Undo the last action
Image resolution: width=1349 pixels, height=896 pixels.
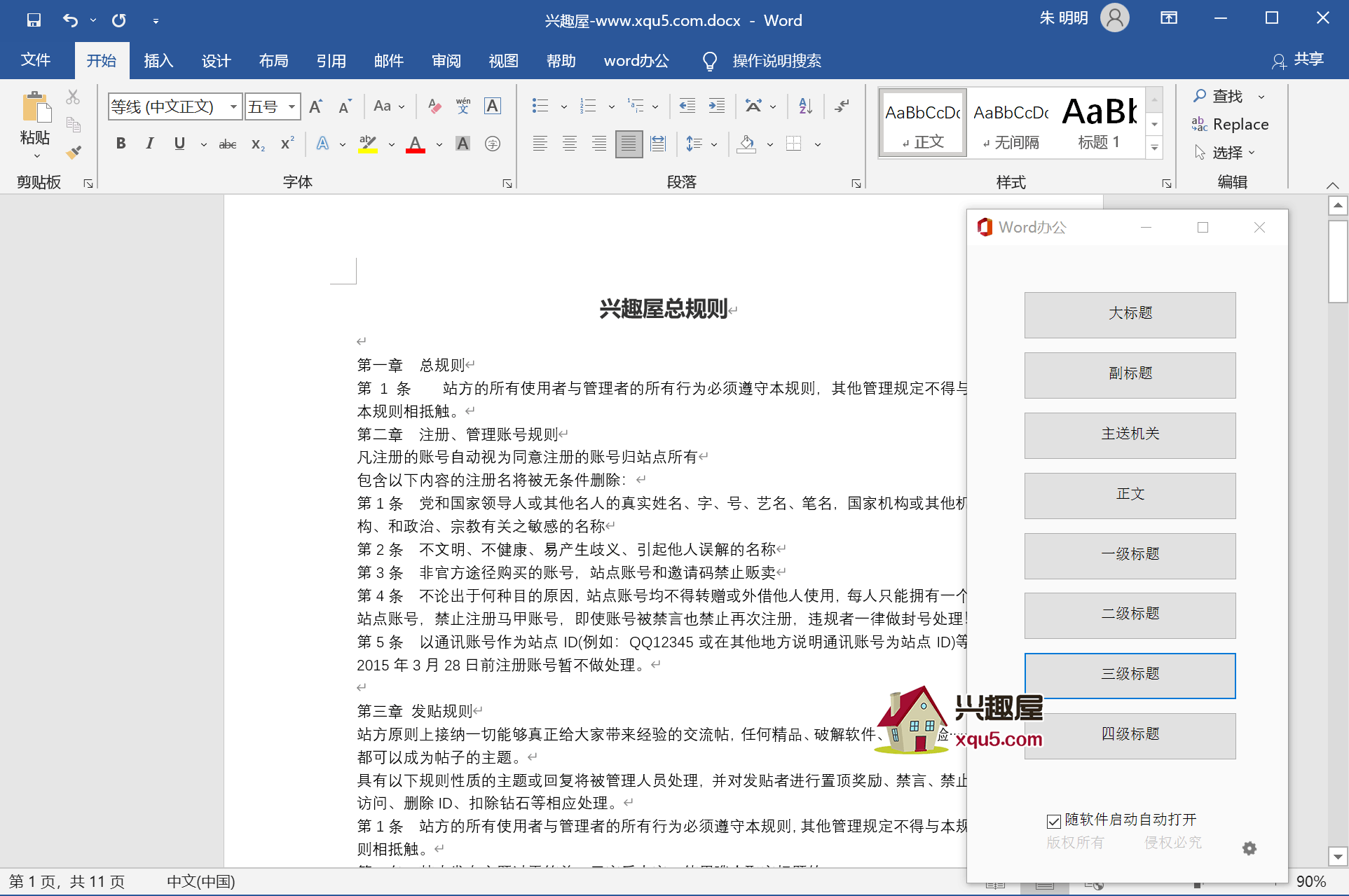click(70, 20)
